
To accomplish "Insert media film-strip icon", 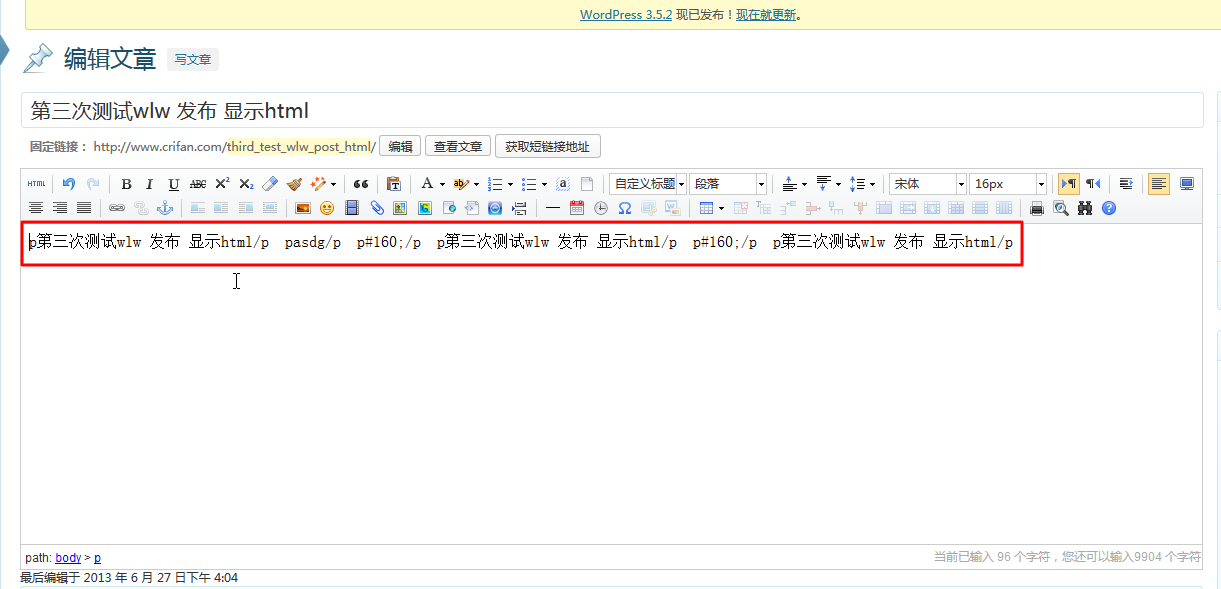I will tap(352, 208).
